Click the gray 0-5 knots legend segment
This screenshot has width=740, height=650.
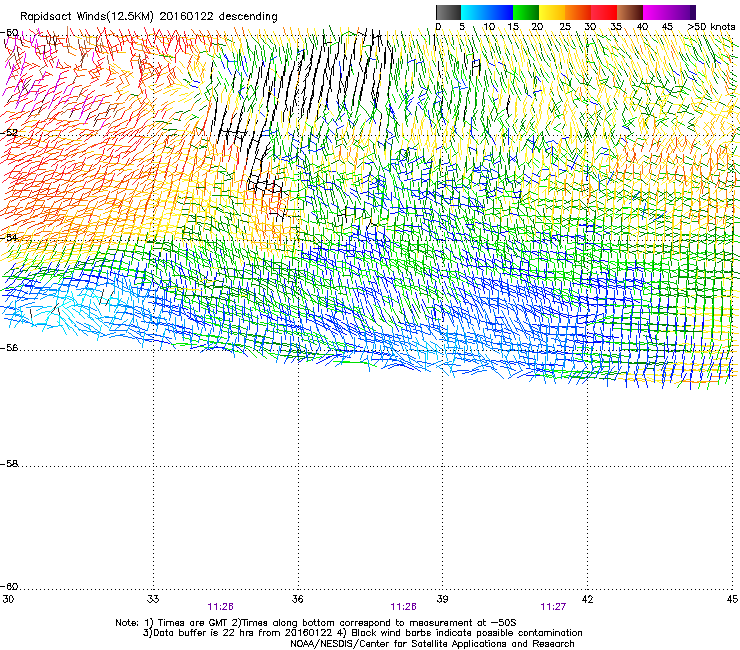coord(448,12)
